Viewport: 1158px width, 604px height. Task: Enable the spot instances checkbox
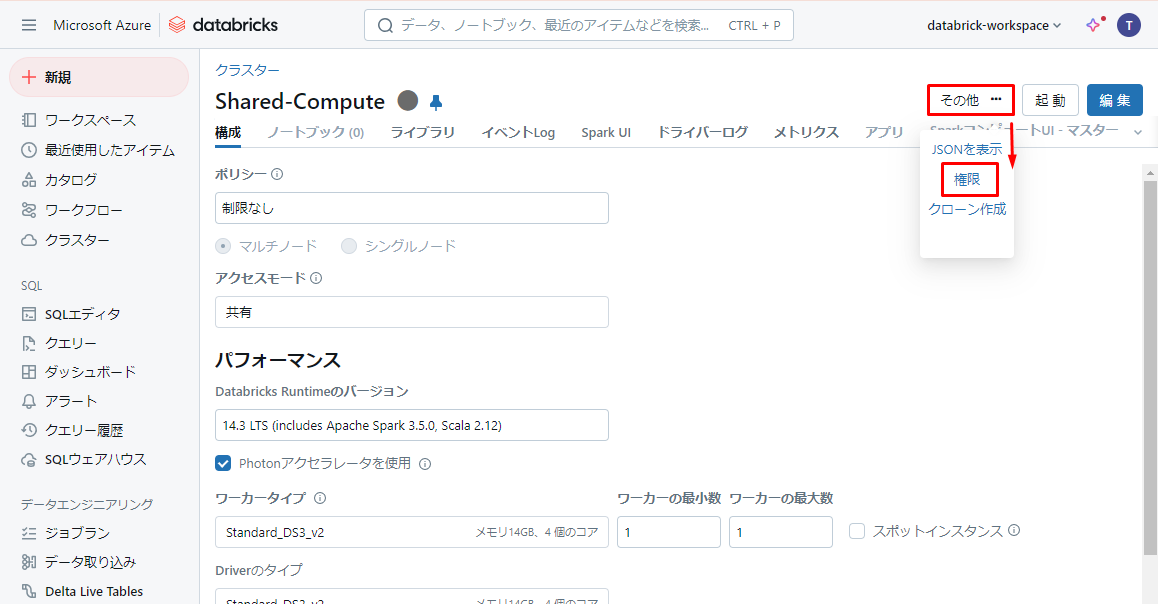pyautogui.click(x=857, y=531)
